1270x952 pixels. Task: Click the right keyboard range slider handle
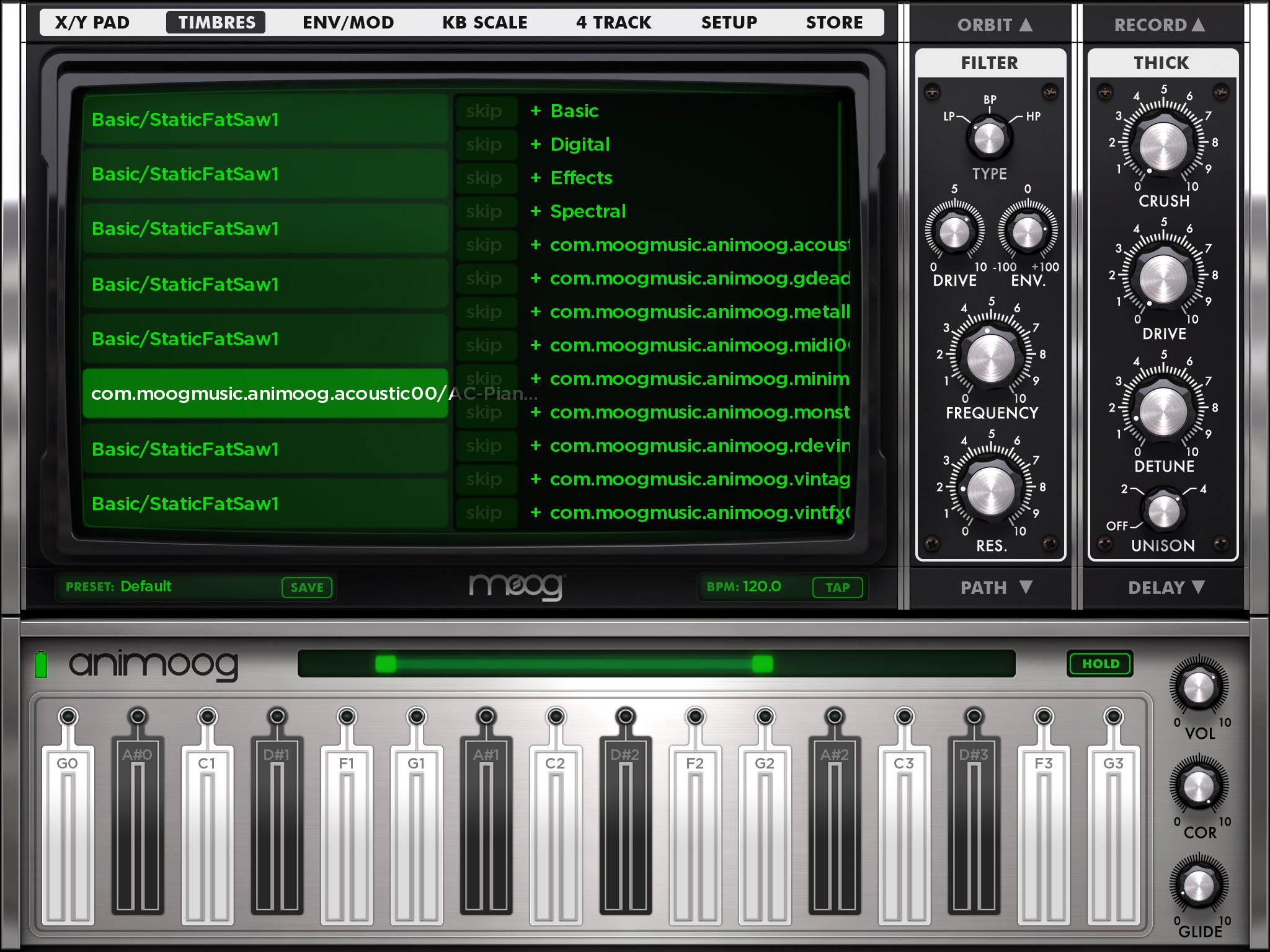click(762, 664)
